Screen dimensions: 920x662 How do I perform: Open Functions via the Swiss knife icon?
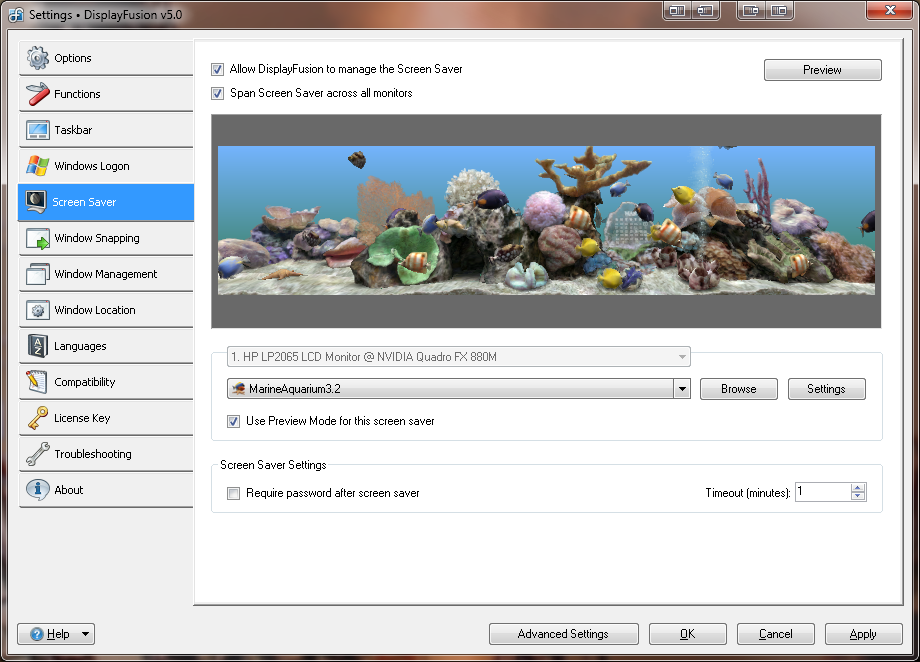coord(38,94)
